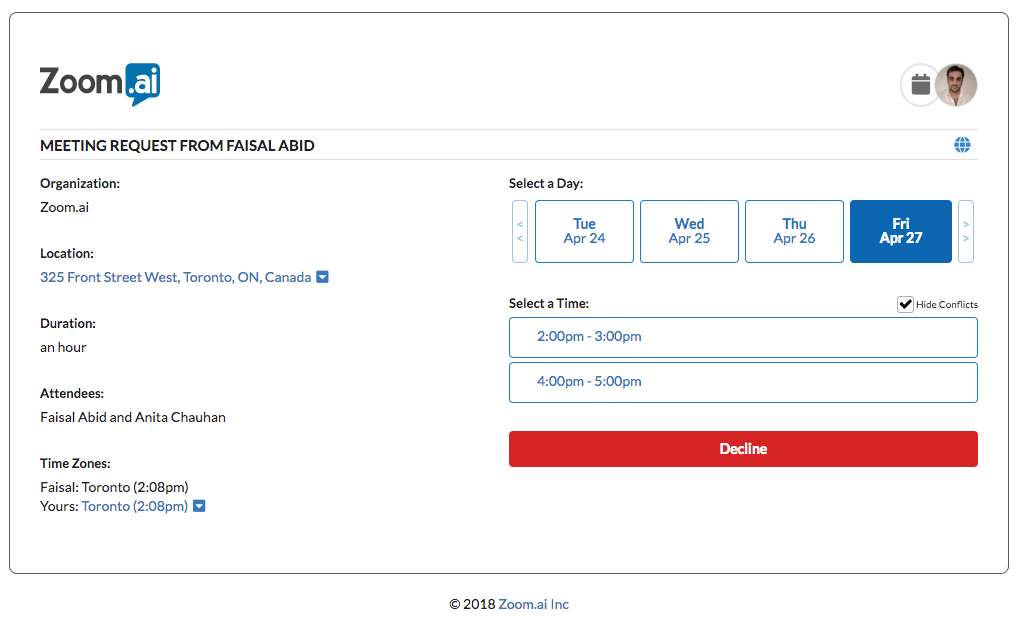Click the 'Faisal: Toronto (2:08pm)' text
This screenshot has width=1035, height=626.
(114, 487)
